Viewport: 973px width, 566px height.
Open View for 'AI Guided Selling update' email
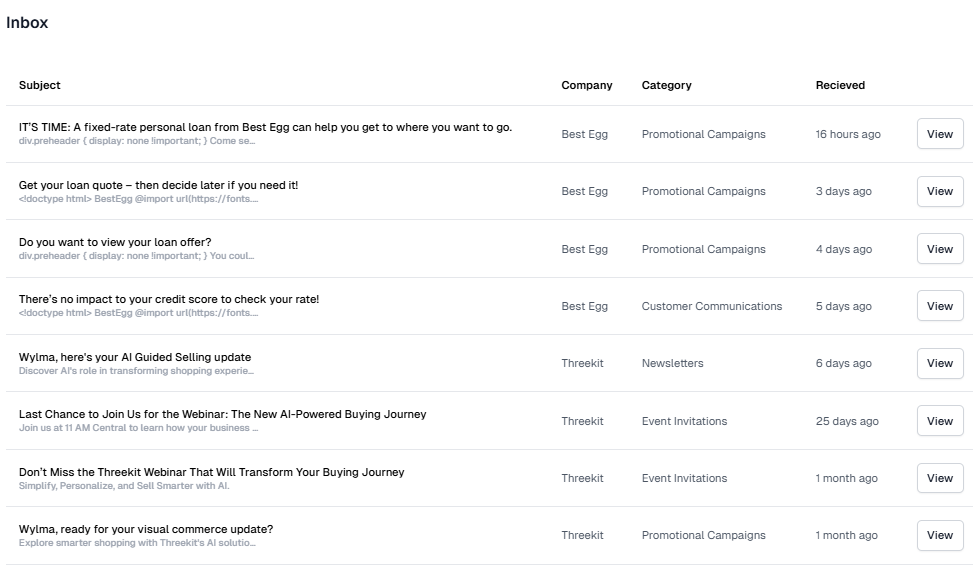939,363
